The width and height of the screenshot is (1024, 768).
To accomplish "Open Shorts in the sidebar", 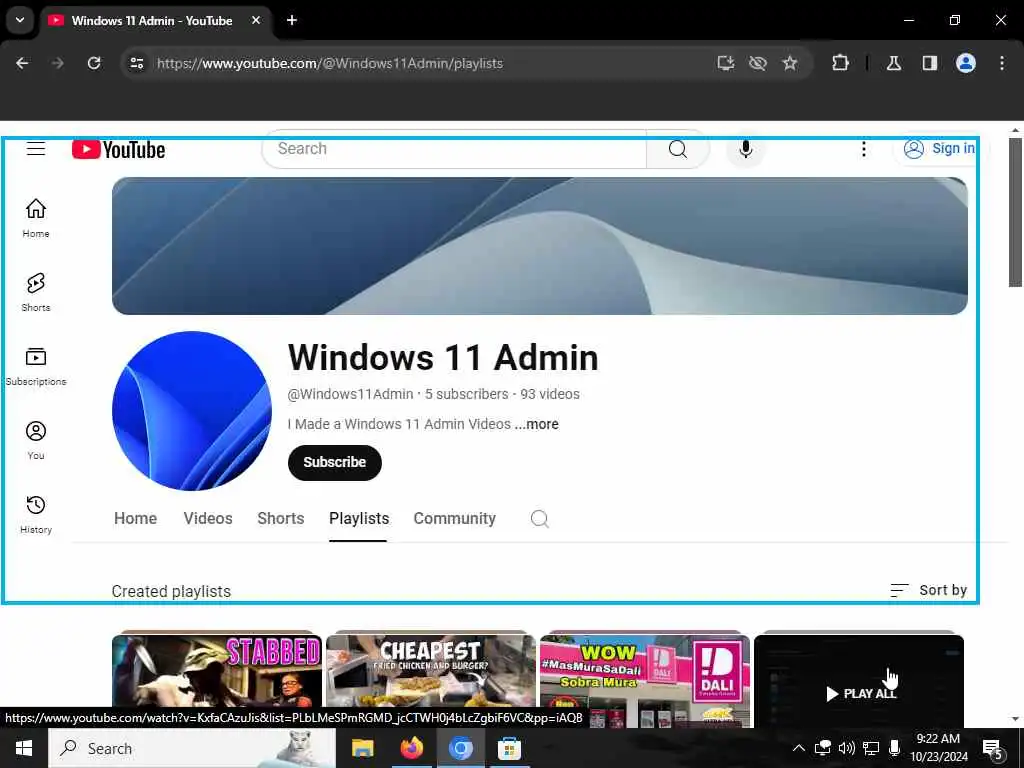I will coord(36,292).
